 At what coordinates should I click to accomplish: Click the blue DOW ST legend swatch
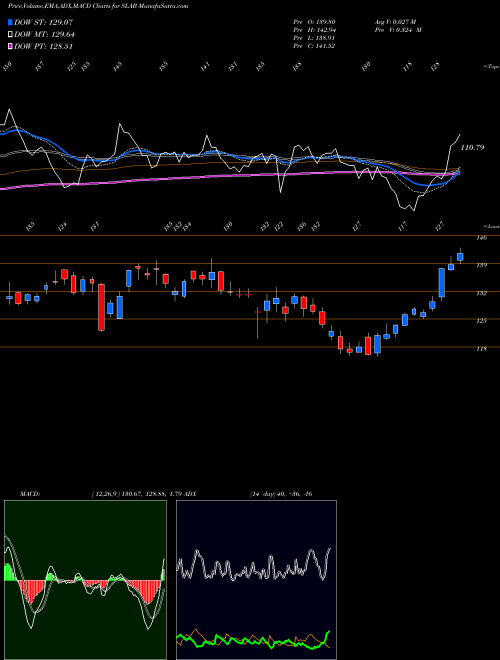(x=10, y=22)
